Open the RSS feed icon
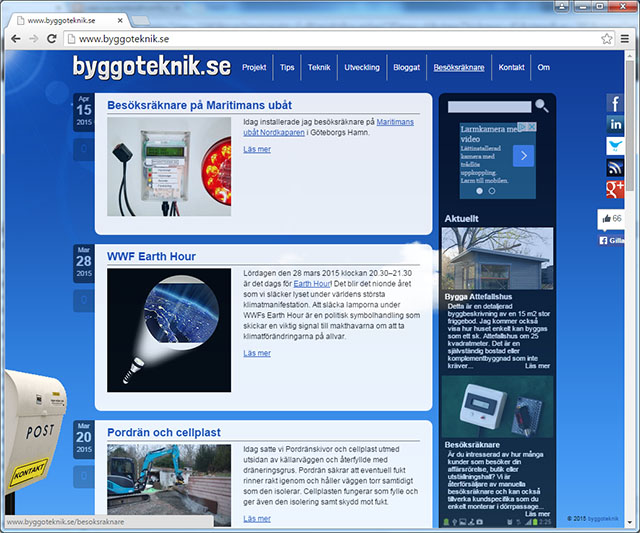640x533 pixels. pos(615,167)
